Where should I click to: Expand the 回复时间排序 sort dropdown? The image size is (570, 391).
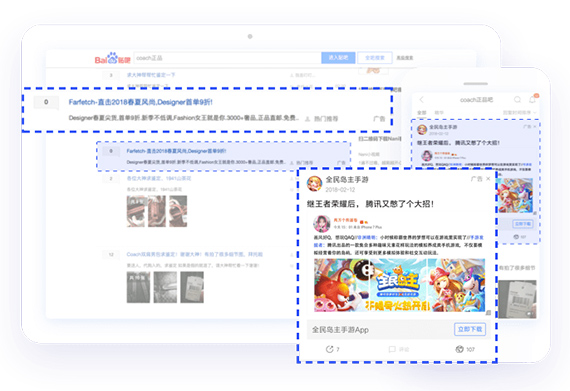point(519,113)
